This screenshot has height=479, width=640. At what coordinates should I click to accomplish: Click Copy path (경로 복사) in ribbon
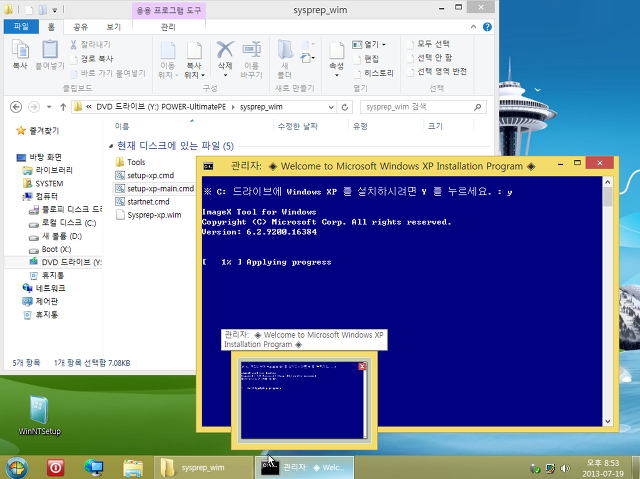pos(92,59)
